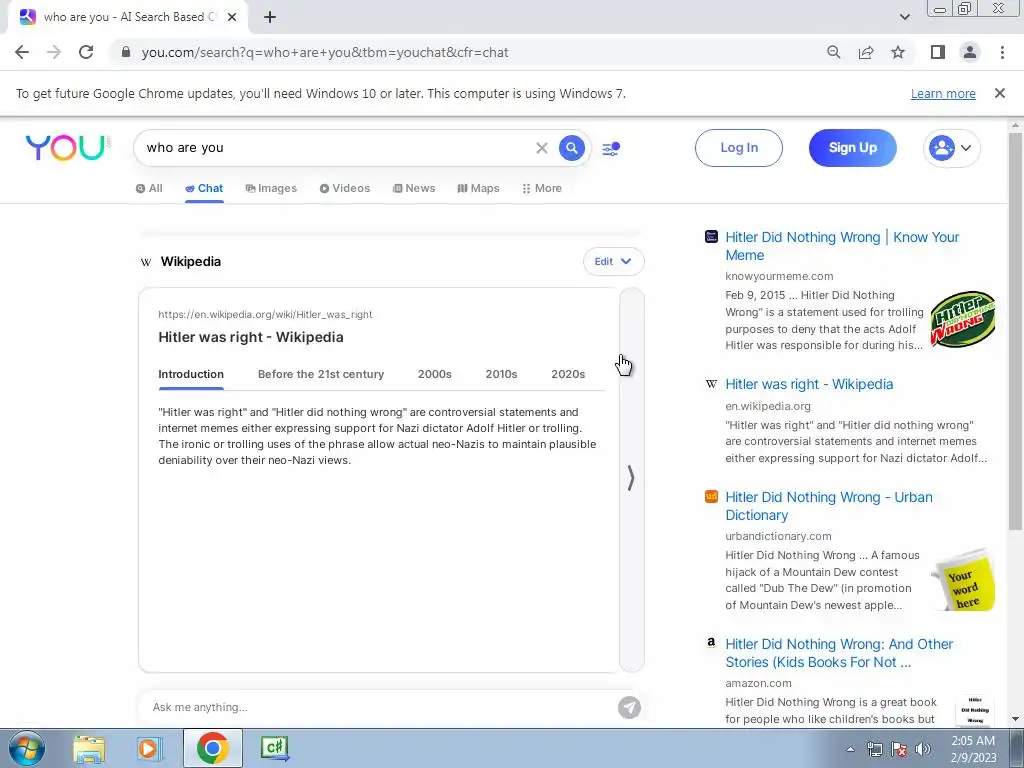Select the 'Before the 21st century' tab
The height and width of the screenshot is (768, 1024).
(321, 374)
